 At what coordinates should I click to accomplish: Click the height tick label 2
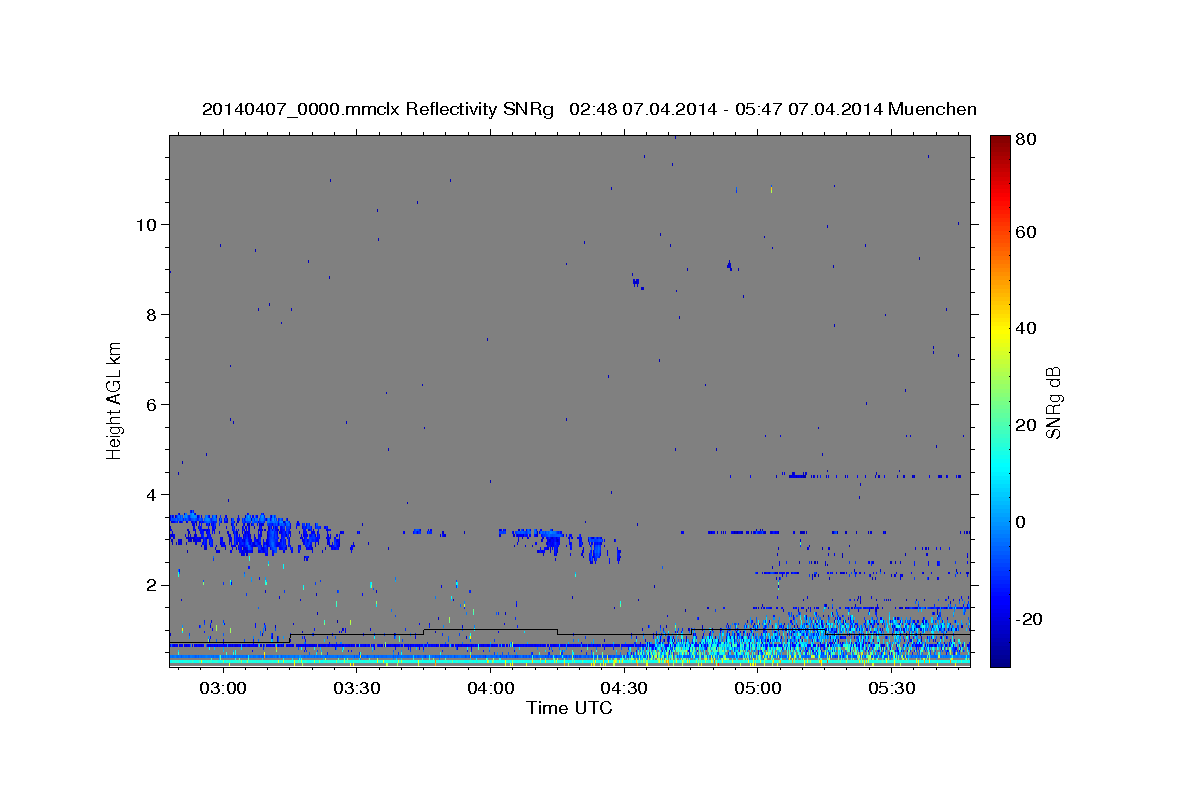151,585
